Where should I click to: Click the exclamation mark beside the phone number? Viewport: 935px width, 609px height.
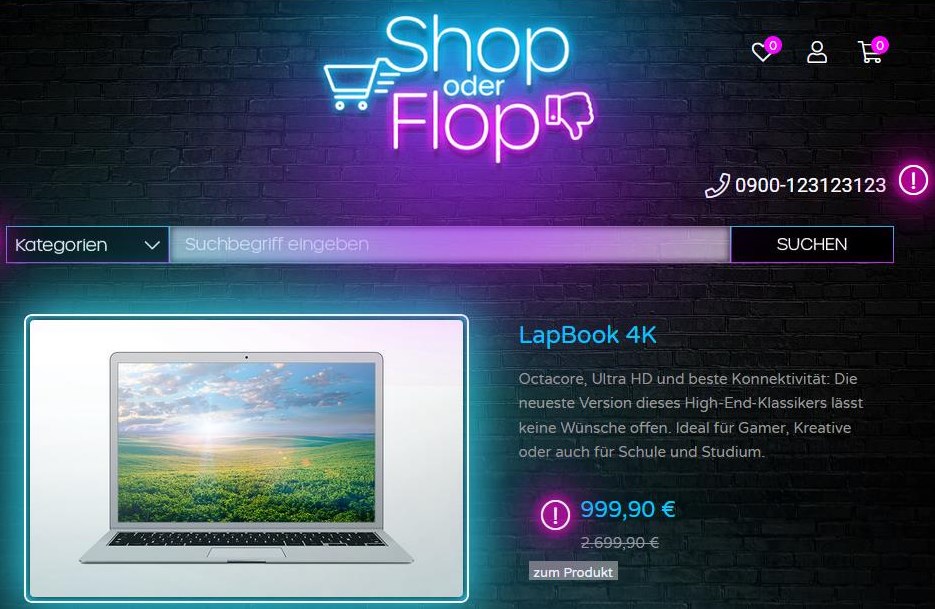click(x=913, y=180)
